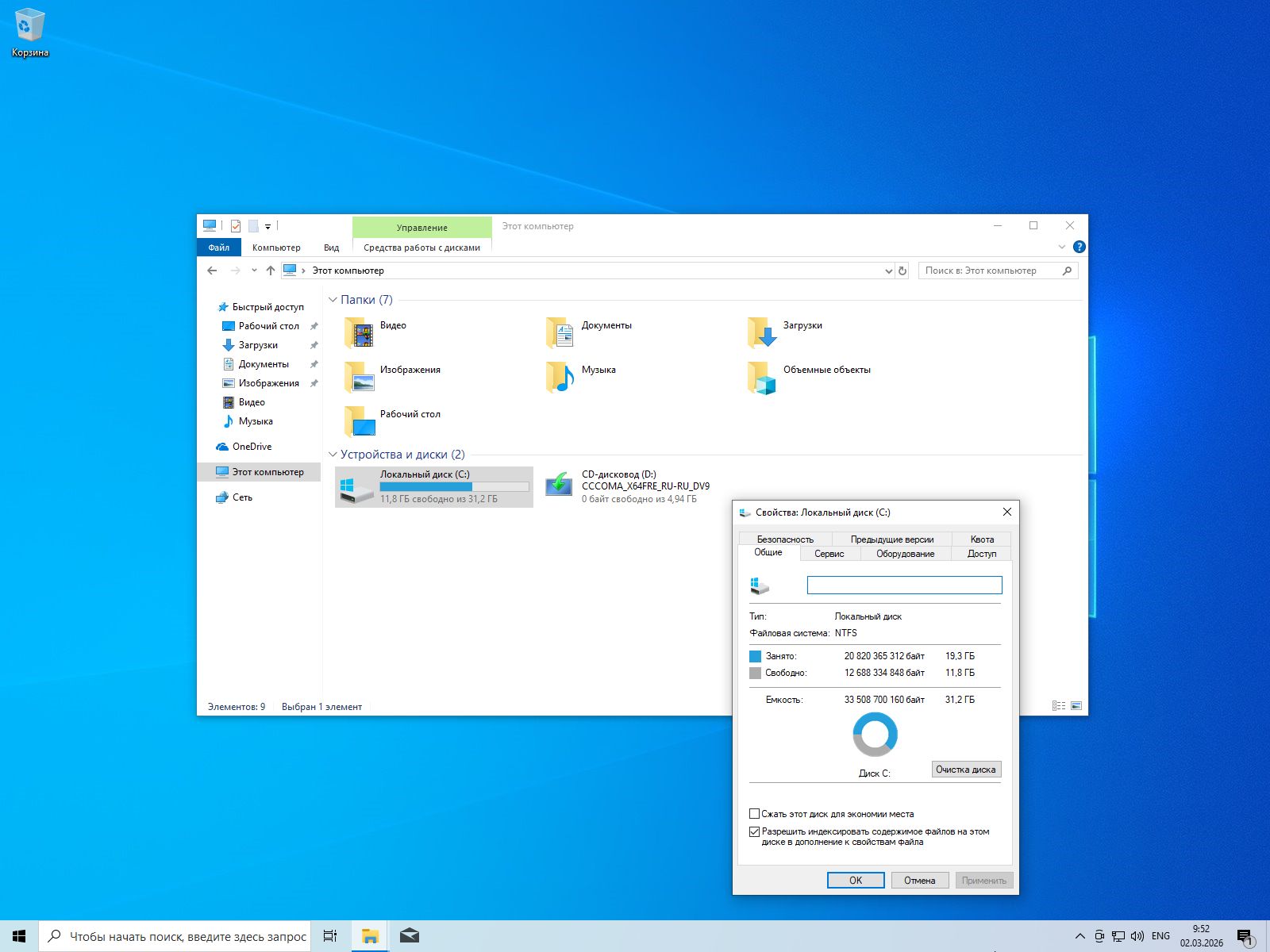Collapse Устройства и диски section
This screenshot has width=1270, height=952.
333,455
